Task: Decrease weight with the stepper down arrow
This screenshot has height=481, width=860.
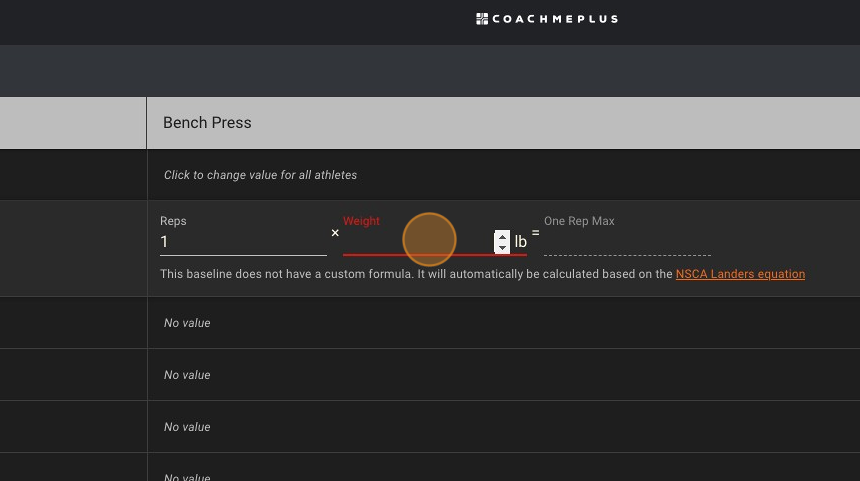Action: [x=502, y=247]
